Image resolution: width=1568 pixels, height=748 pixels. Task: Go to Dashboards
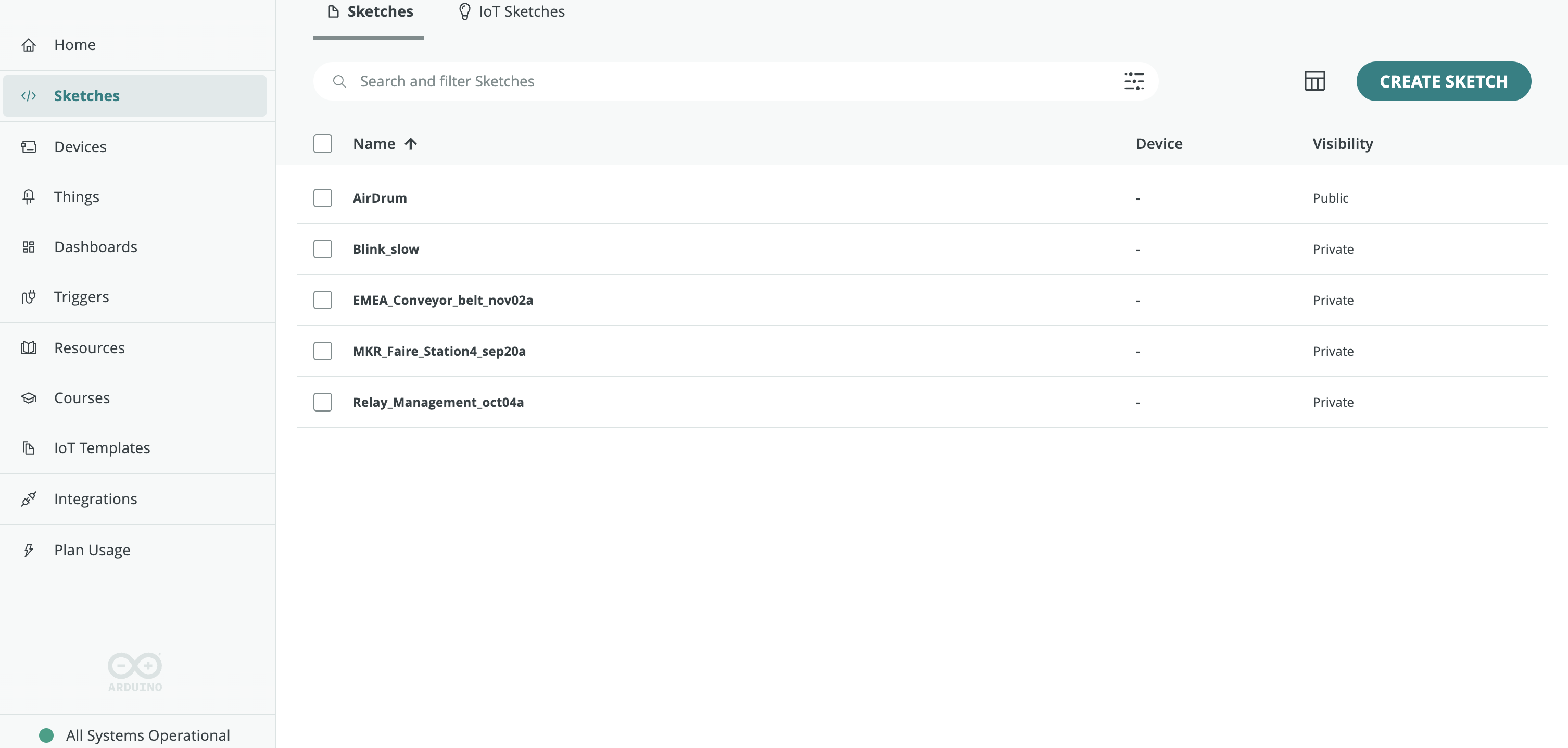point(95,246)
